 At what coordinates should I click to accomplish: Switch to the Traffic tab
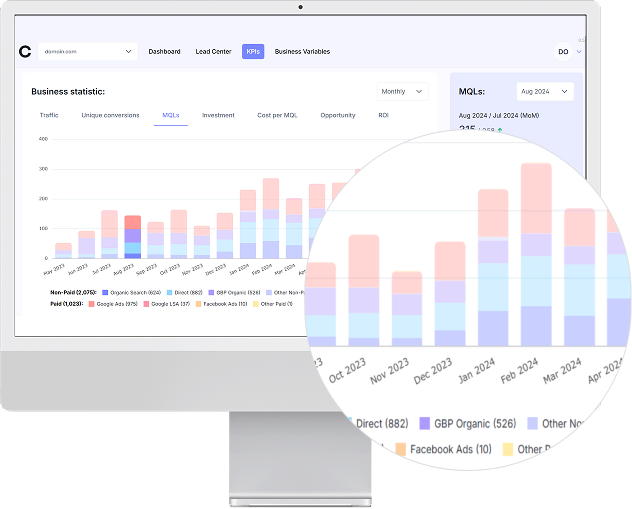click(49, 116)
